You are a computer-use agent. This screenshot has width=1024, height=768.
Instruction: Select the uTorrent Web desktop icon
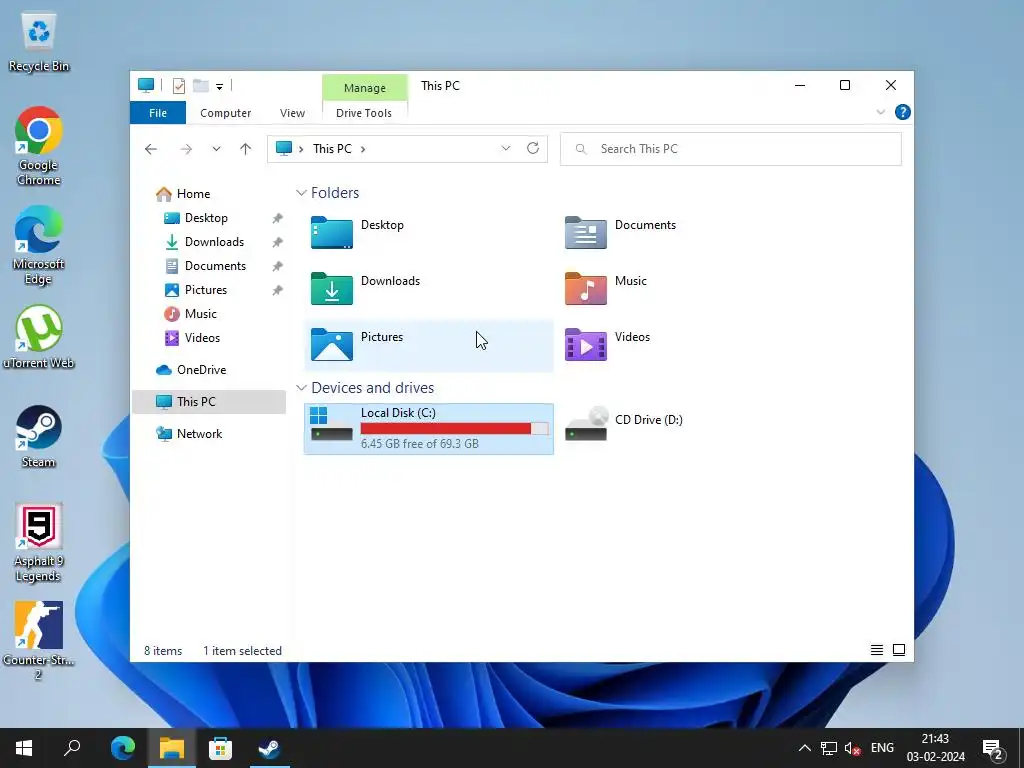click(x=39, y=337)
